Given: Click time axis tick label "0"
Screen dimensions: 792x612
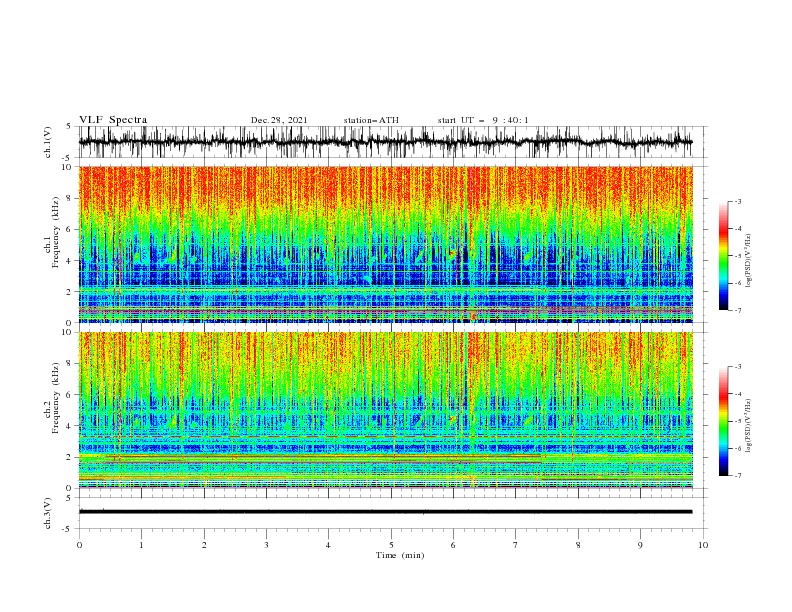Looking at the screenshot, I should [x=79, y=545].
